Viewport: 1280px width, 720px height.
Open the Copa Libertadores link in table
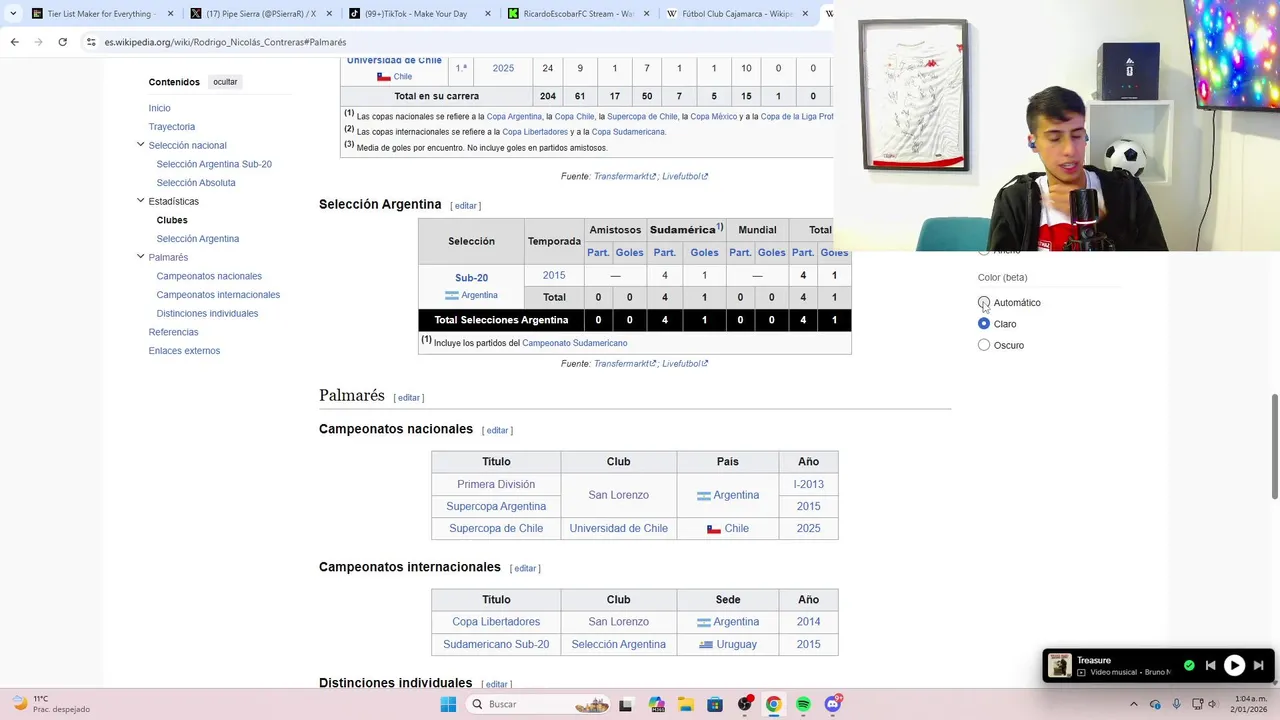tap(496, 622)
